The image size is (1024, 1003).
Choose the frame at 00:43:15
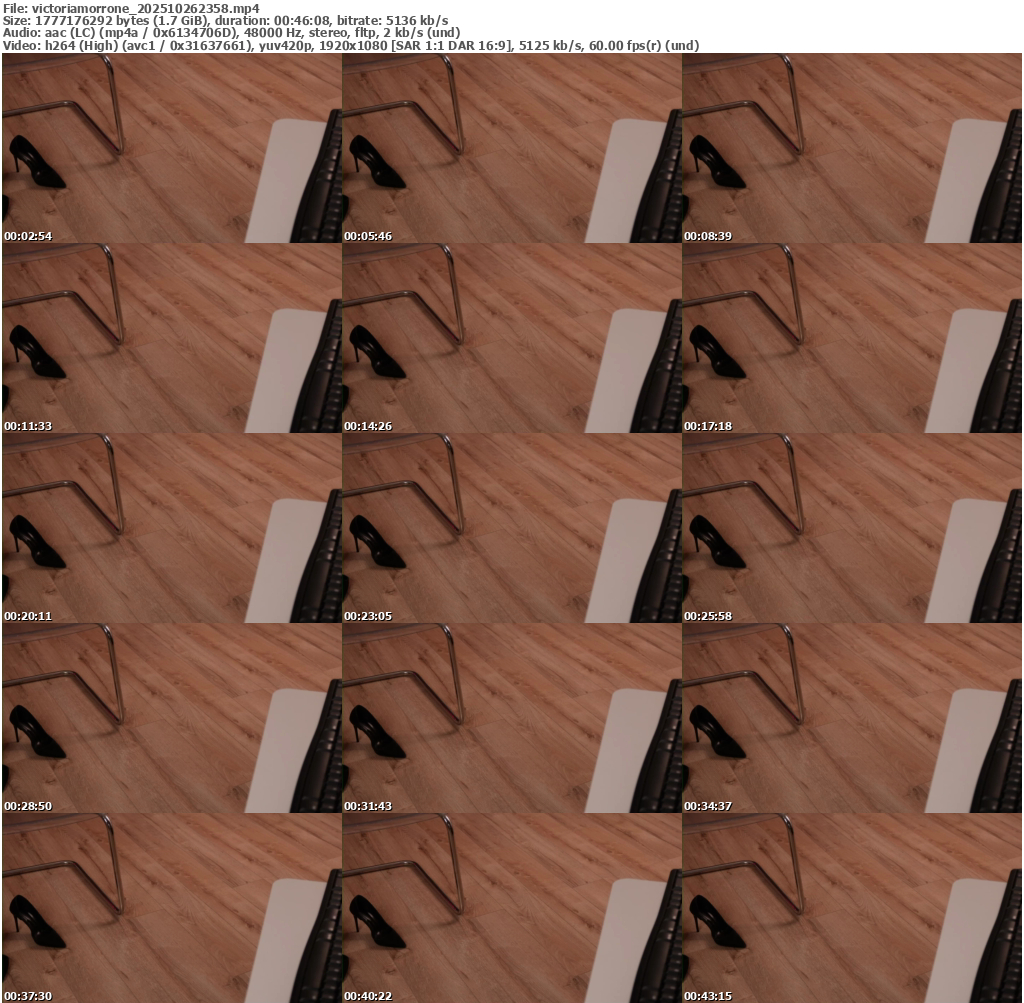pos(852,908)
